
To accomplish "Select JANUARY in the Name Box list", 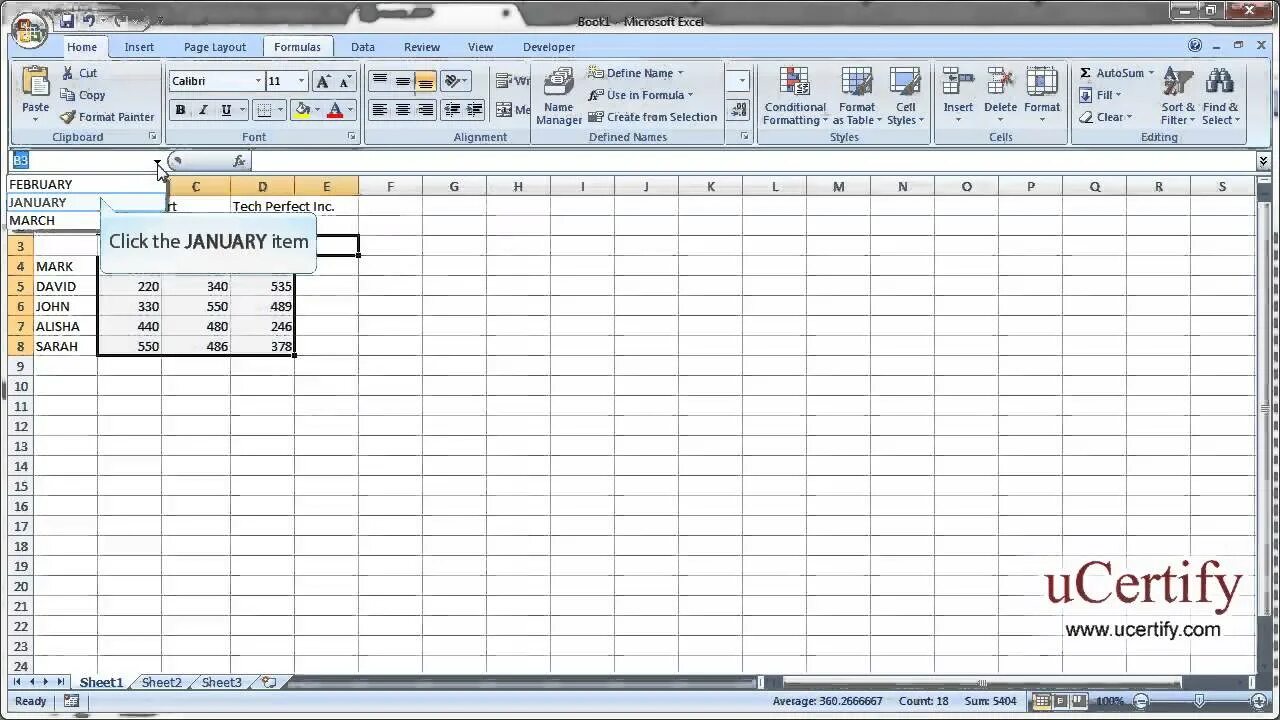I will (x=86, y=202).
